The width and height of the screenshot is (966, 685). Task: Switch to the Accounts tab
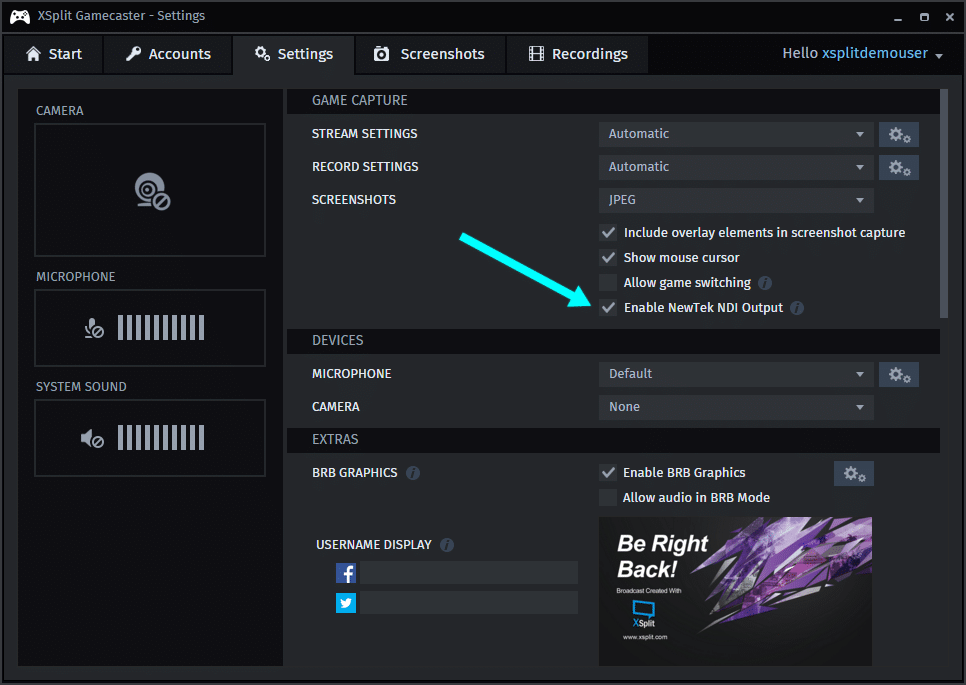[168, 54]
